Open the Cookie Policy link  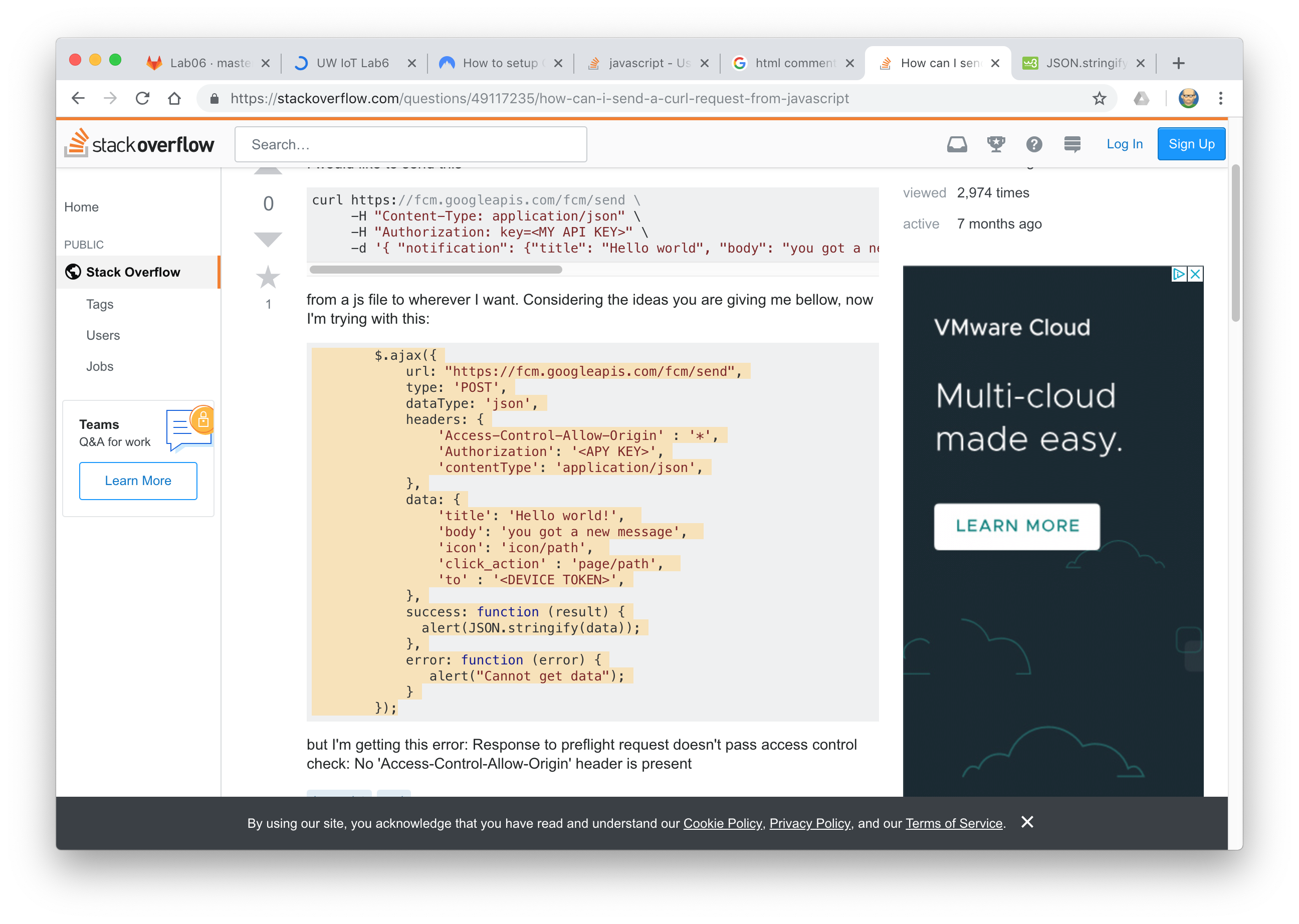pos(722,823)
